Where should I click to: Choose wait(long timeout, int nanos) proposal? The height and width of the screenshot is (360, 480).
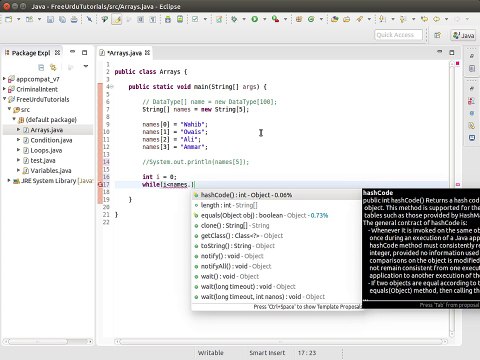tap(276, 297)
